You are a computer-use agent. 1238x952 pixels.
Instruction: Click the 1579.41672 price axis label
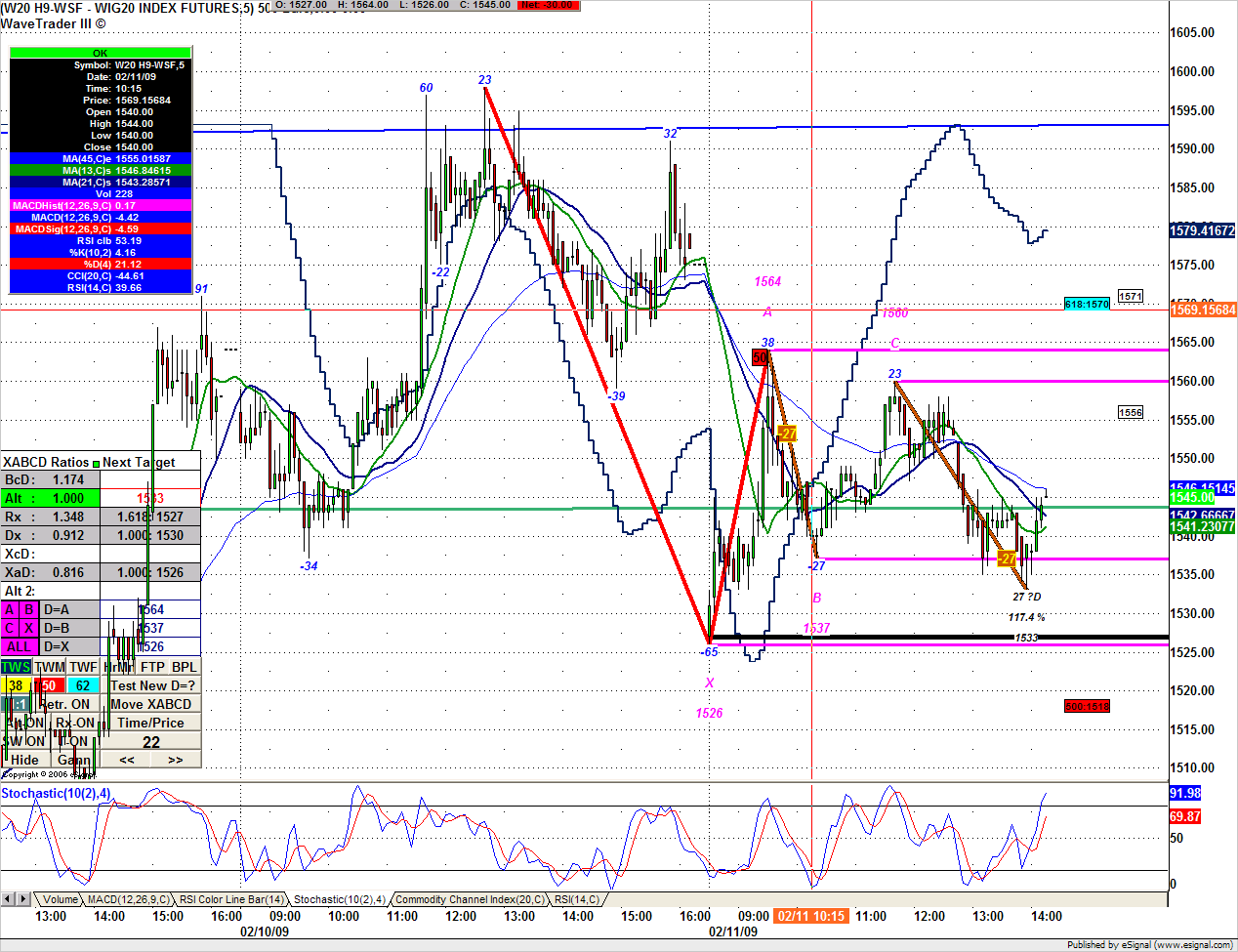tap(1203, 230)
